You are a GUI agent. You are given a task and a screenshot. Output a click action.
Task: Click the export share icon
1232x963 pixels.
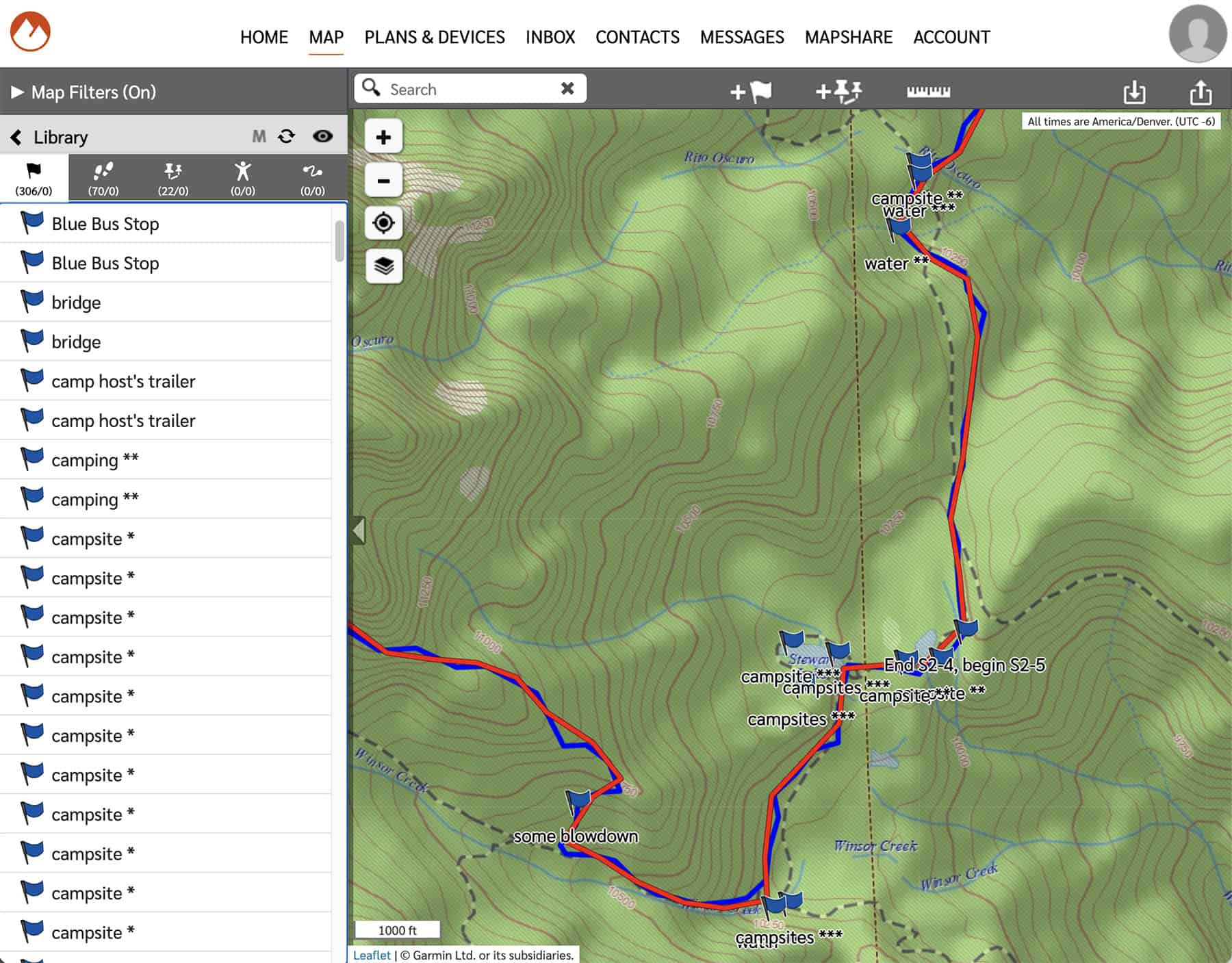click(x=1201, y=92)
